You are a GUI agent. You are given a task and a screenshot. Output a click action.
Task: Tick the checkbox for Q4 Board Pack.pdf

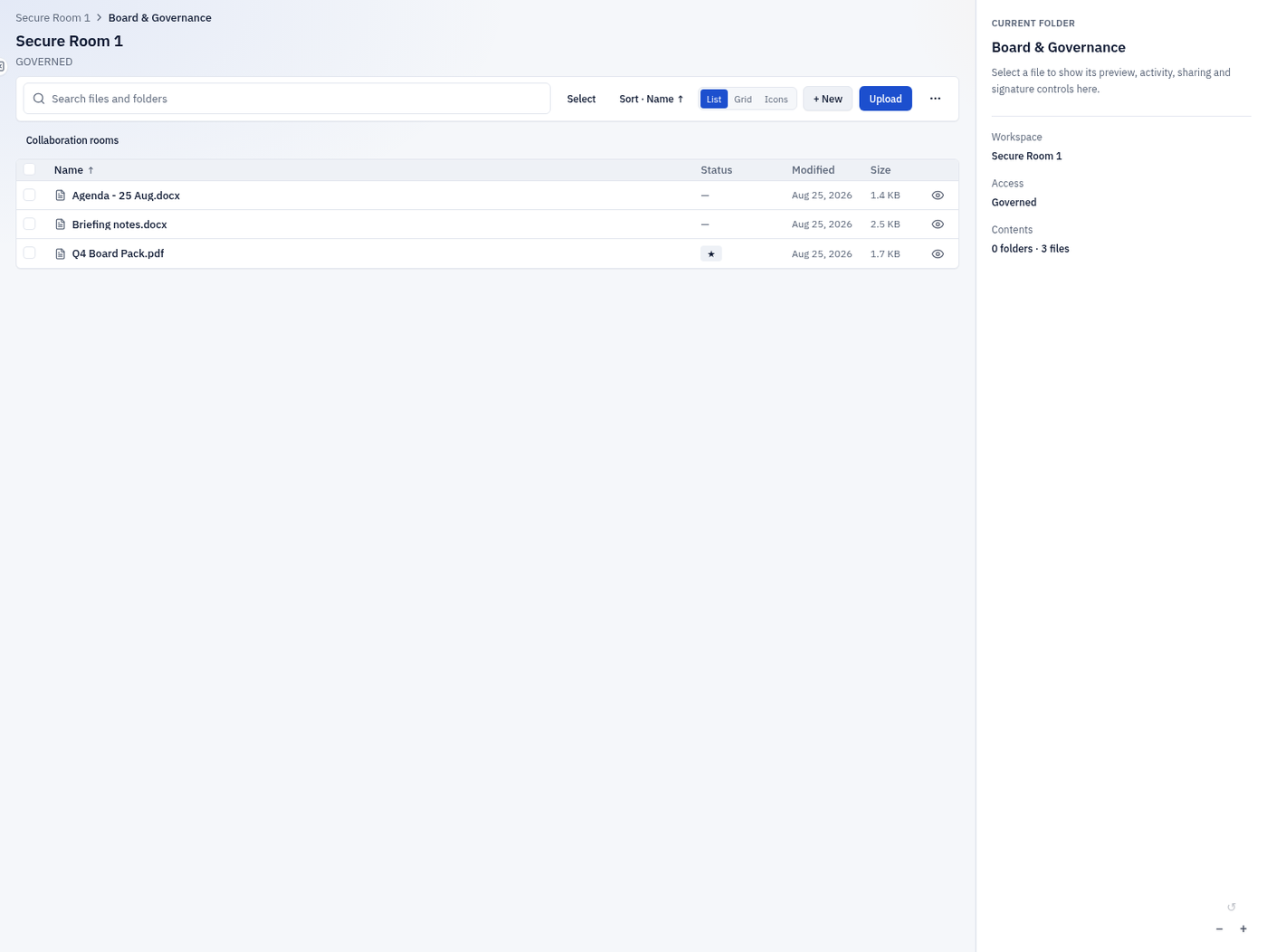click(30, 253)
